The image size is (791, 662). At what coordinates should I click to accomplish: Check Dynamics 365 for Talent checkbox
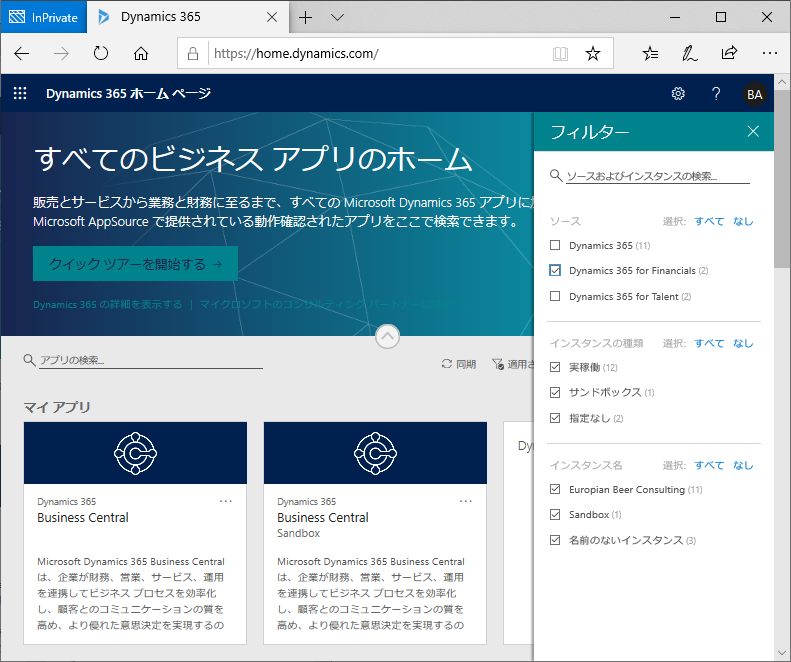pyautogui.click(x=555, y=296)
